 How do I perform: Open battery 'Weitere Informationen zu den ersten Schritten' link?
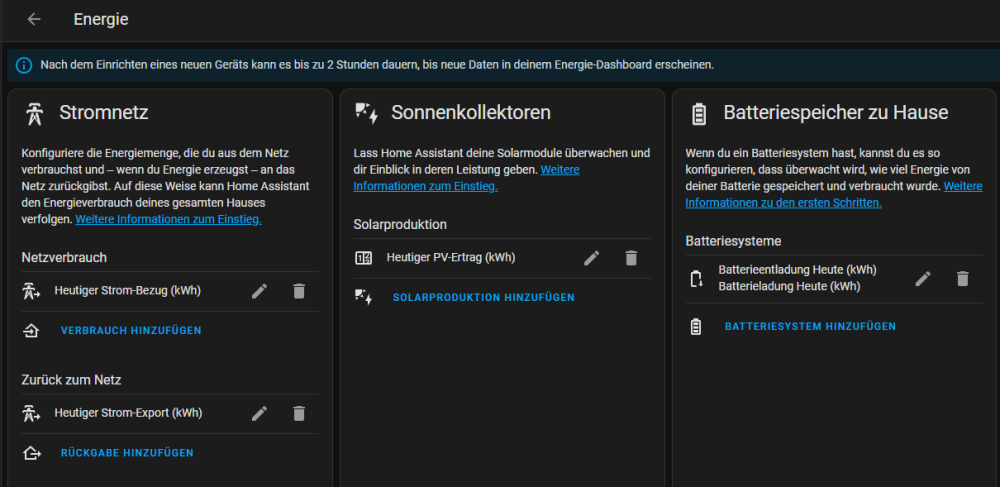tap(834, 194)
